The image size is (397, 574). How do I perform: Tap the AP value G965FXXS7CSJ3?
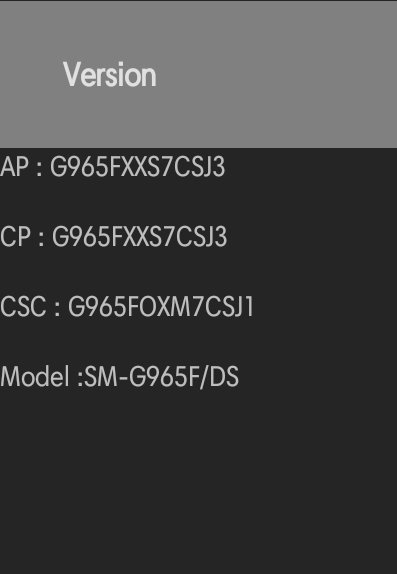click(137, 167)
